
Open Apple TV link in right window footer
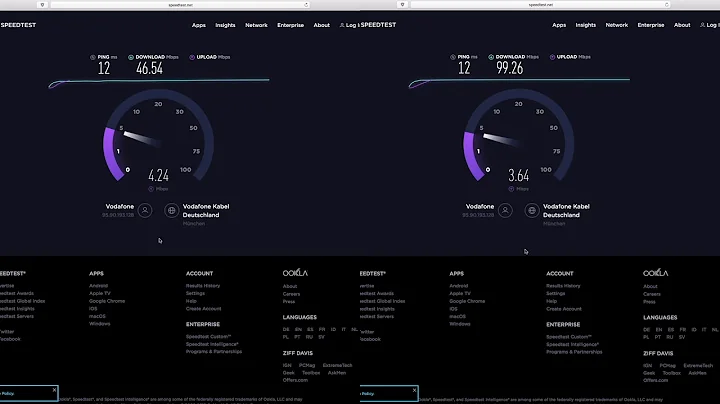click(x=460, y=293)
